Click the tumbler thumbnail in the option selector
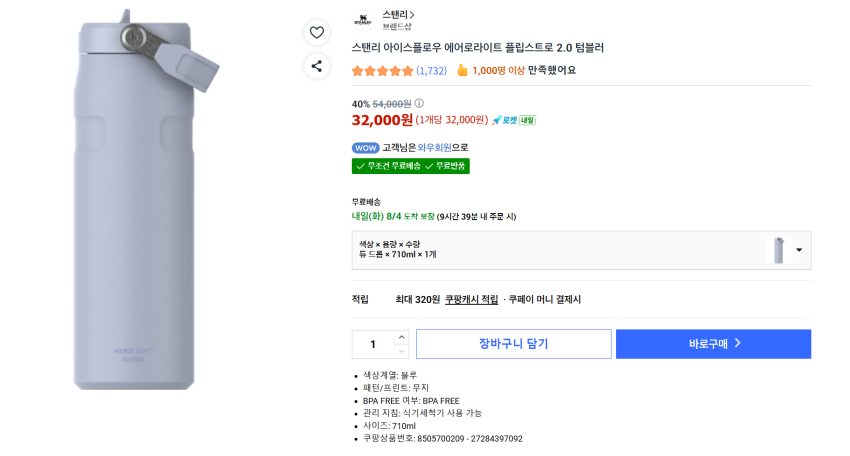Viewport: 850px width, 456px height. point(778,250)
